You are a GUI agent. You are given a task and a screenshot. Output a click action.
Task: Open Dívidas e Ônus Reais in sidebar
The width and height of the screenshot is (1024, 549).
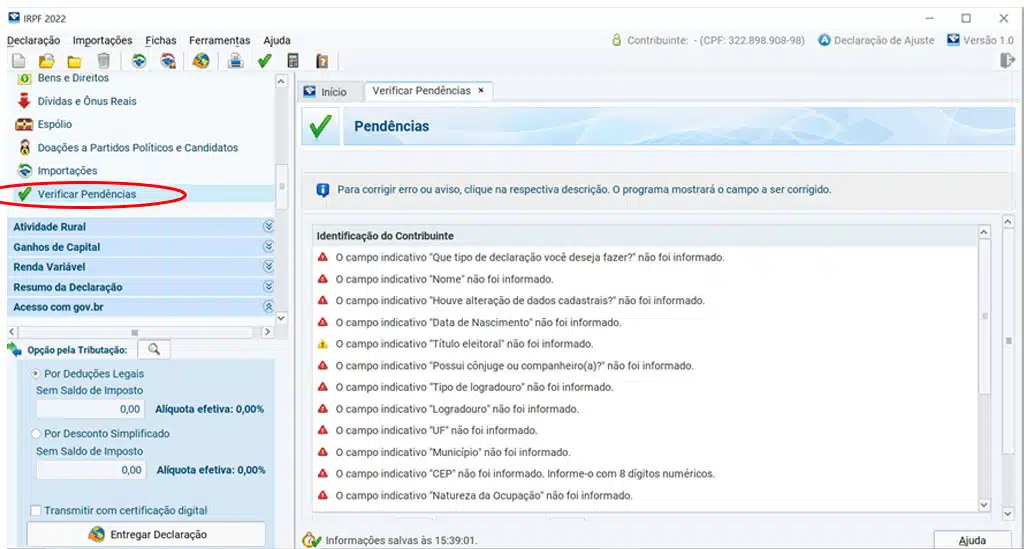click(87, 101)
